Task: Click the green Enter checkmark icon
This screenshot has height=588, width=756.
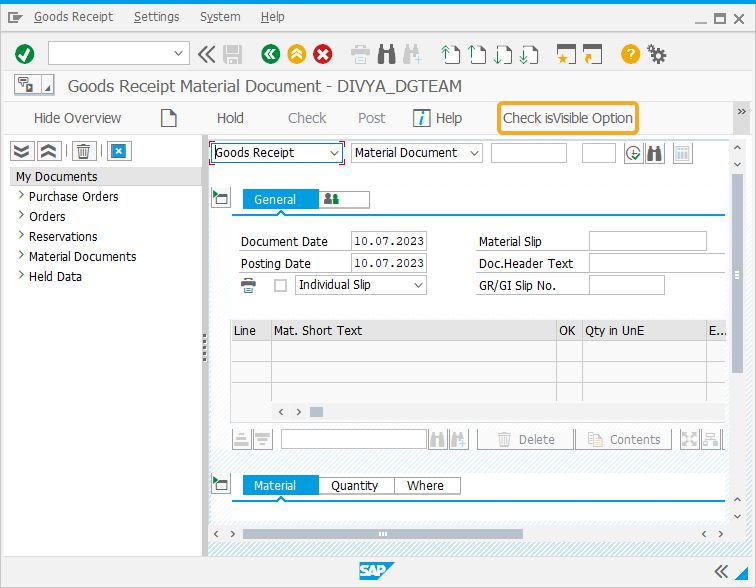Action: pyautogui.click(x=25, y=54)
